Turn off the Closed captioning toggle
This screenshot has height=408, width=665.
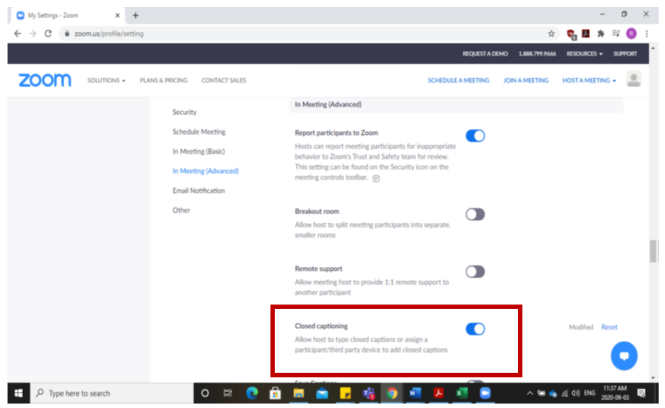(x=475, y=329)
